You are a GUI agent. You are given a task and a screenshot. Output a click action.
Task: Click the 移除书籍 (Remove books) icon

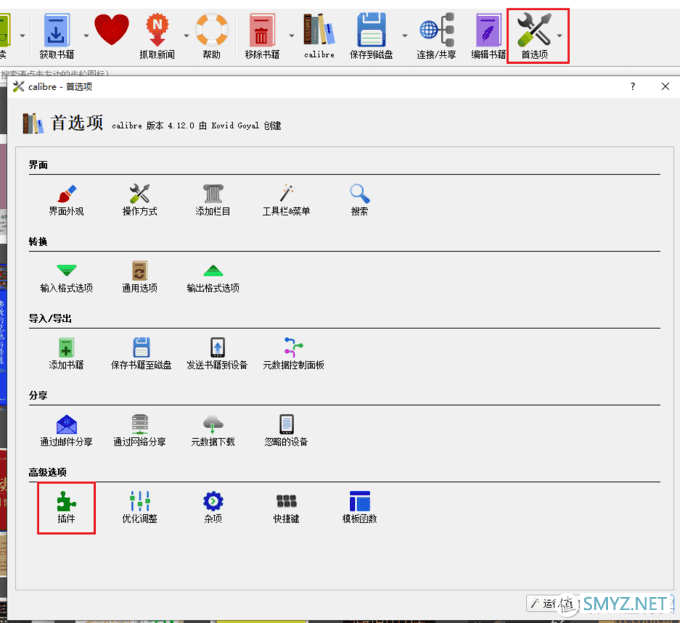pos(262,36)
